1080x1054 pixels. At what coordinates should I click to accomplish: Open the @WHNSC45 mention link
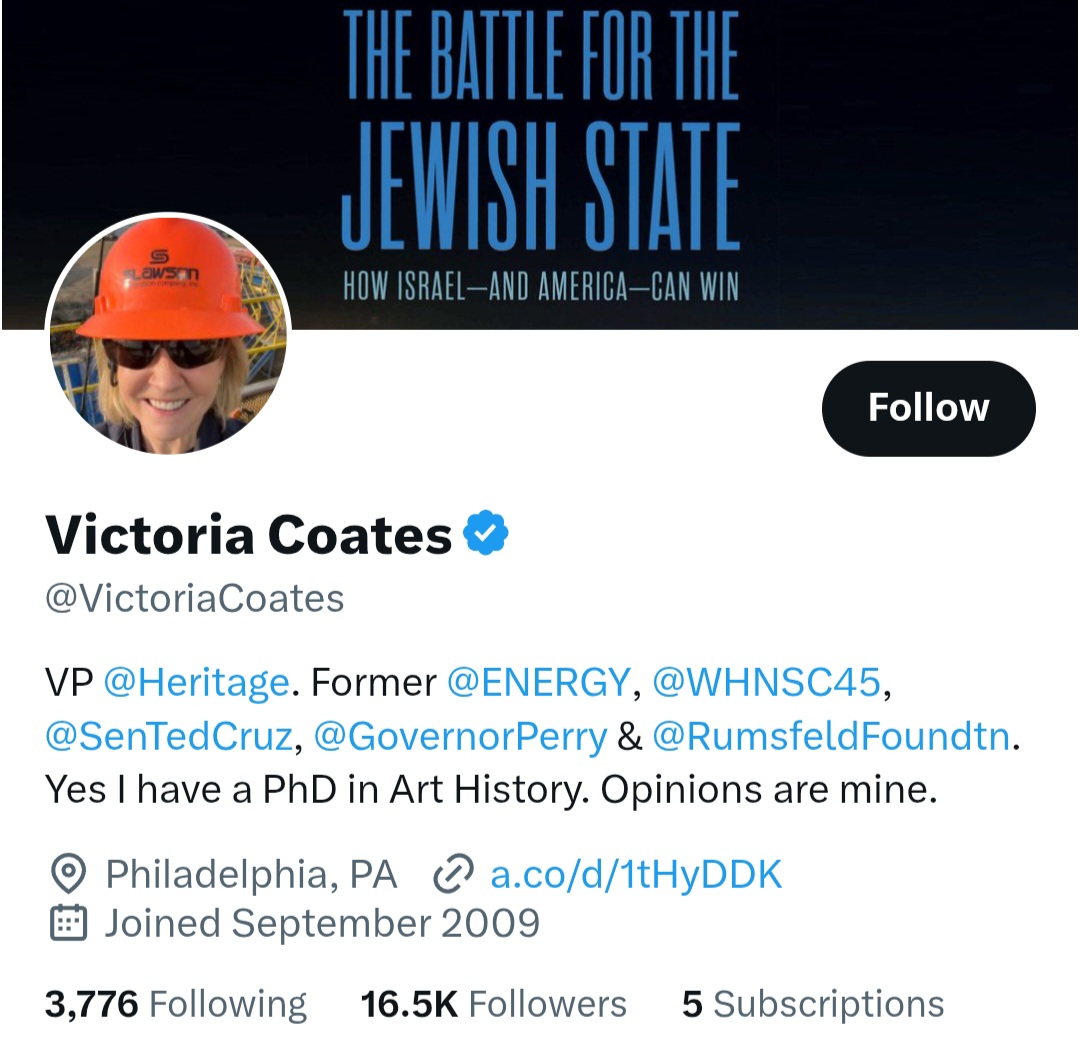pos(766,683)
